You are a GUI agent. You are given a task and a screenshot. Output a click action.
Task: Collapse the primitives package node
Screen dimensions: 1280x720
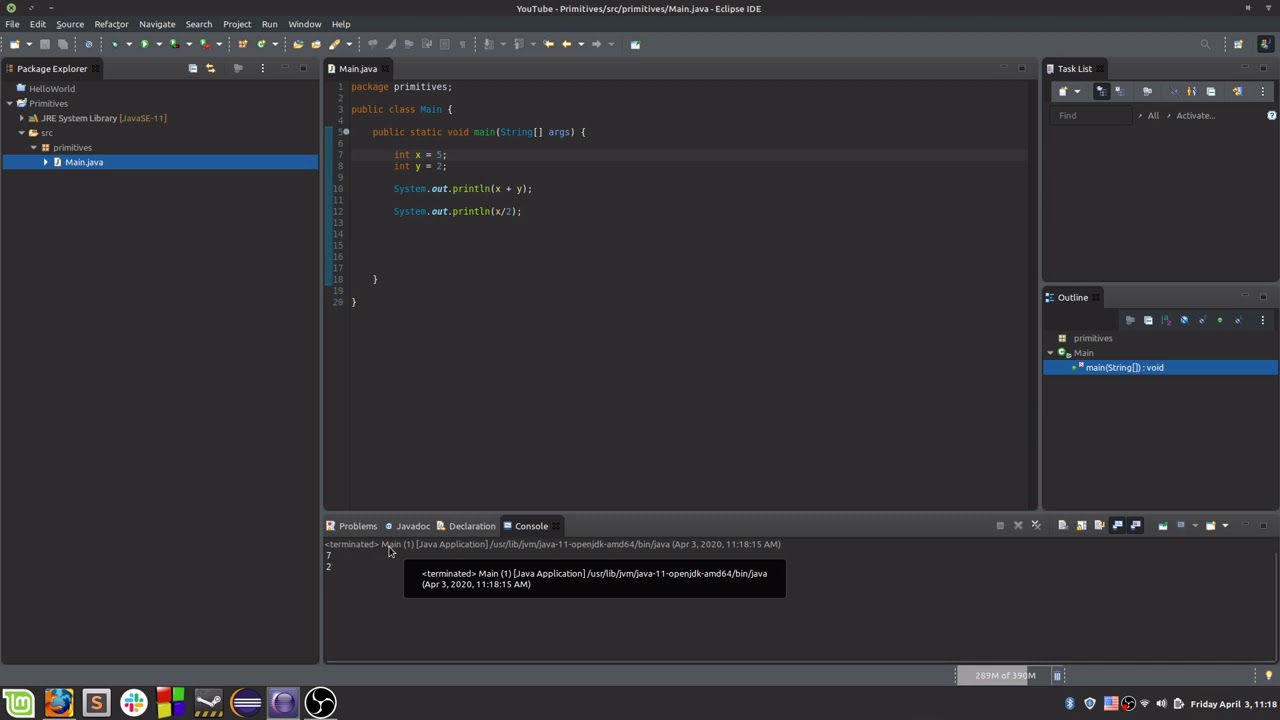point(33,147)
